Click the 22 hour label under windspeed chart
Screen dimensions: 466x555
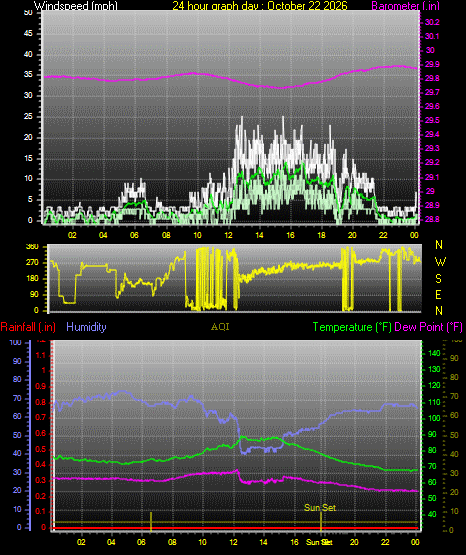(x=383, y=235)
